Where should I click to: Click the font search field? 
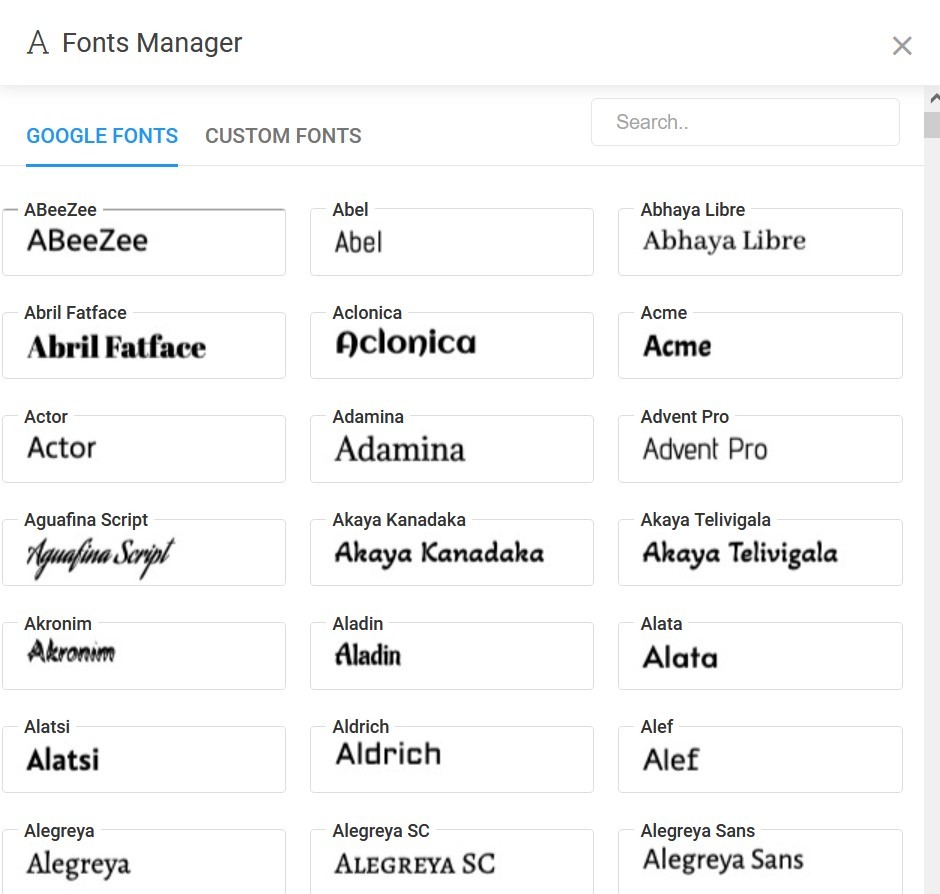click(x=745, y=122)
